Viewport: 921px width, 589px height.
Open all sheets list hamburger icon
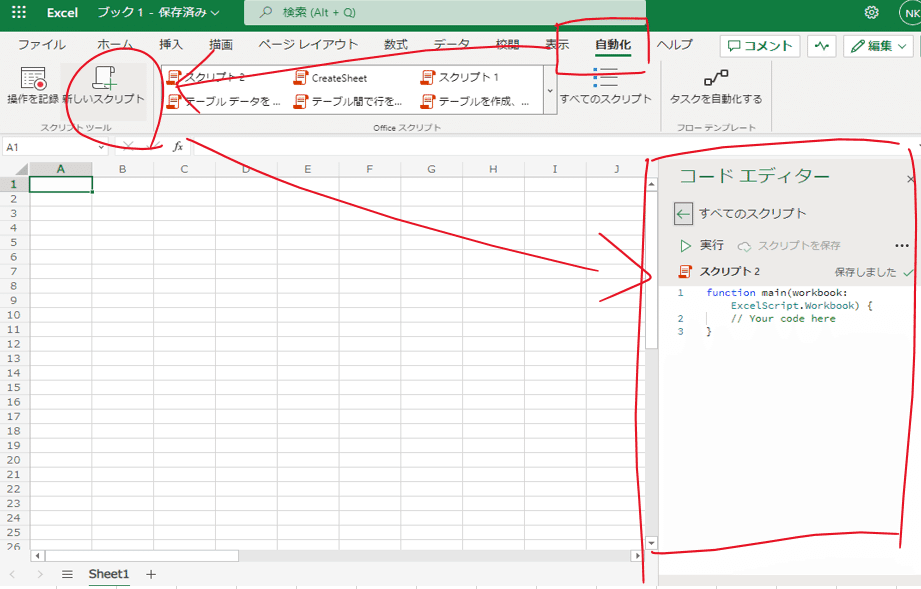tap(68, 574)
